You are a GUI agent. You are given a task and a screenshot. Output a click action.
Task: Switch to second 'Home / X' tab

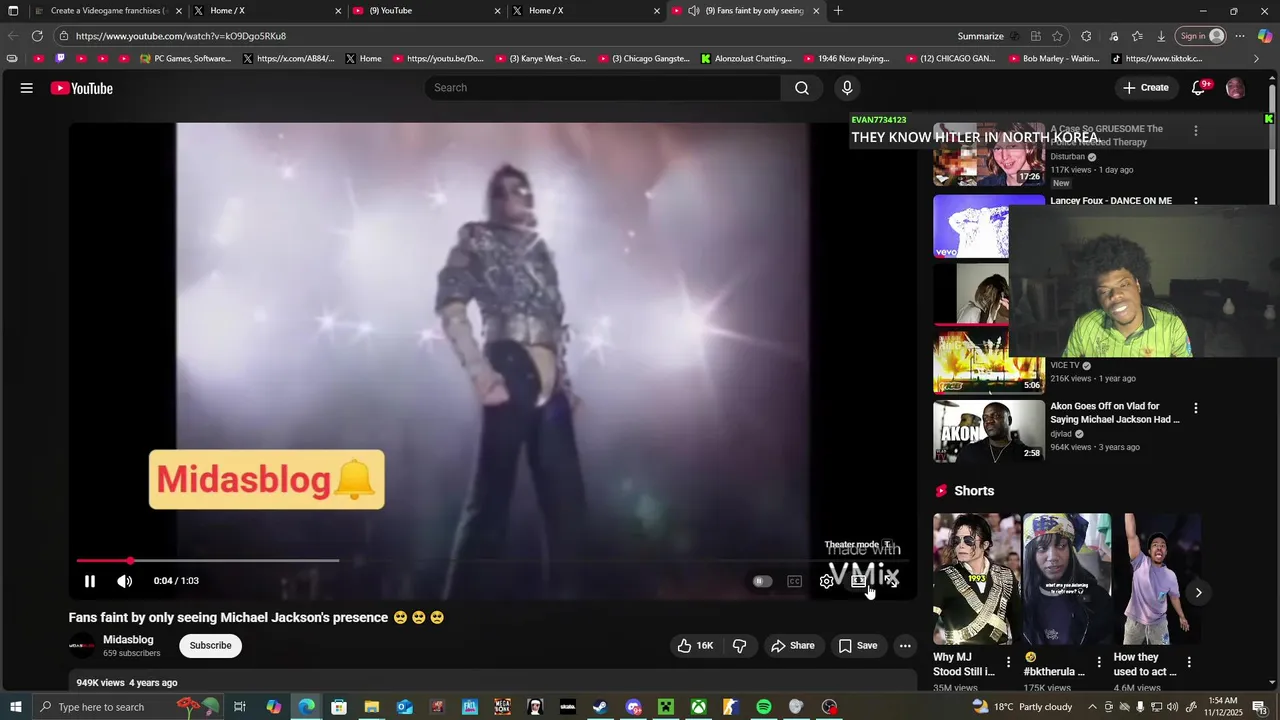pyautogui.click(x=587, y=11)
